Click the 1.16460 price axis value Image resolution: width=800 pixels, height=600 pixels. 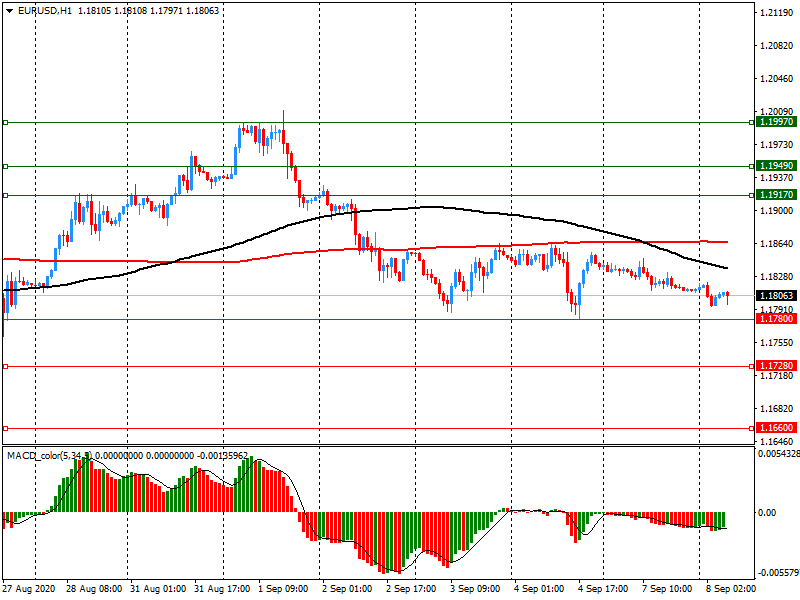point(777,442)
